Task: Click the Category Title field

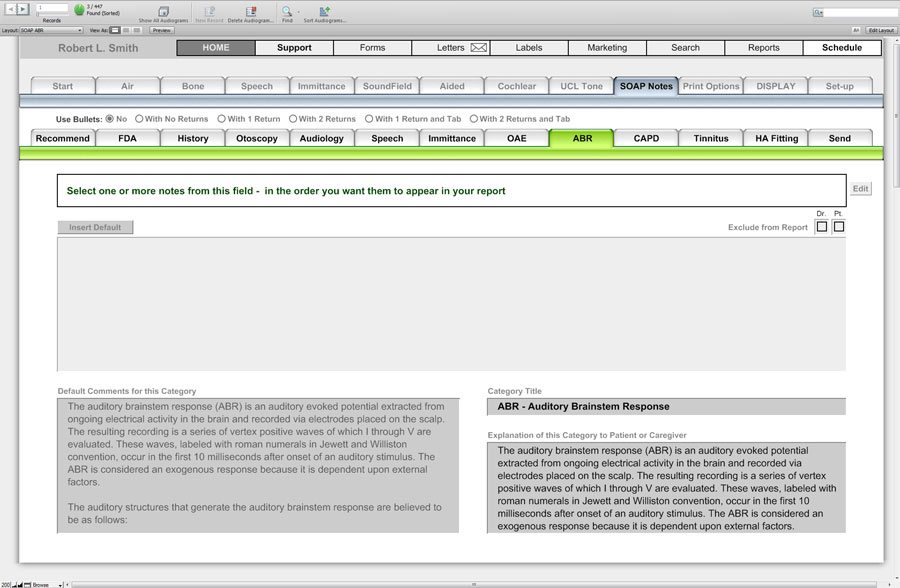Action: (666, 407)
